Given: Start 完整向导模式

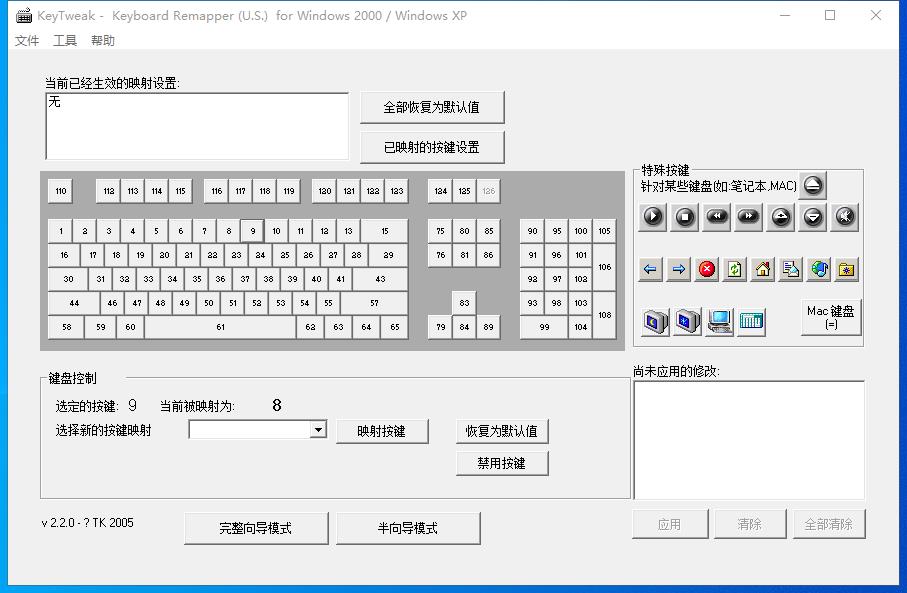Looking at the screenshot, I should (256, 528).
